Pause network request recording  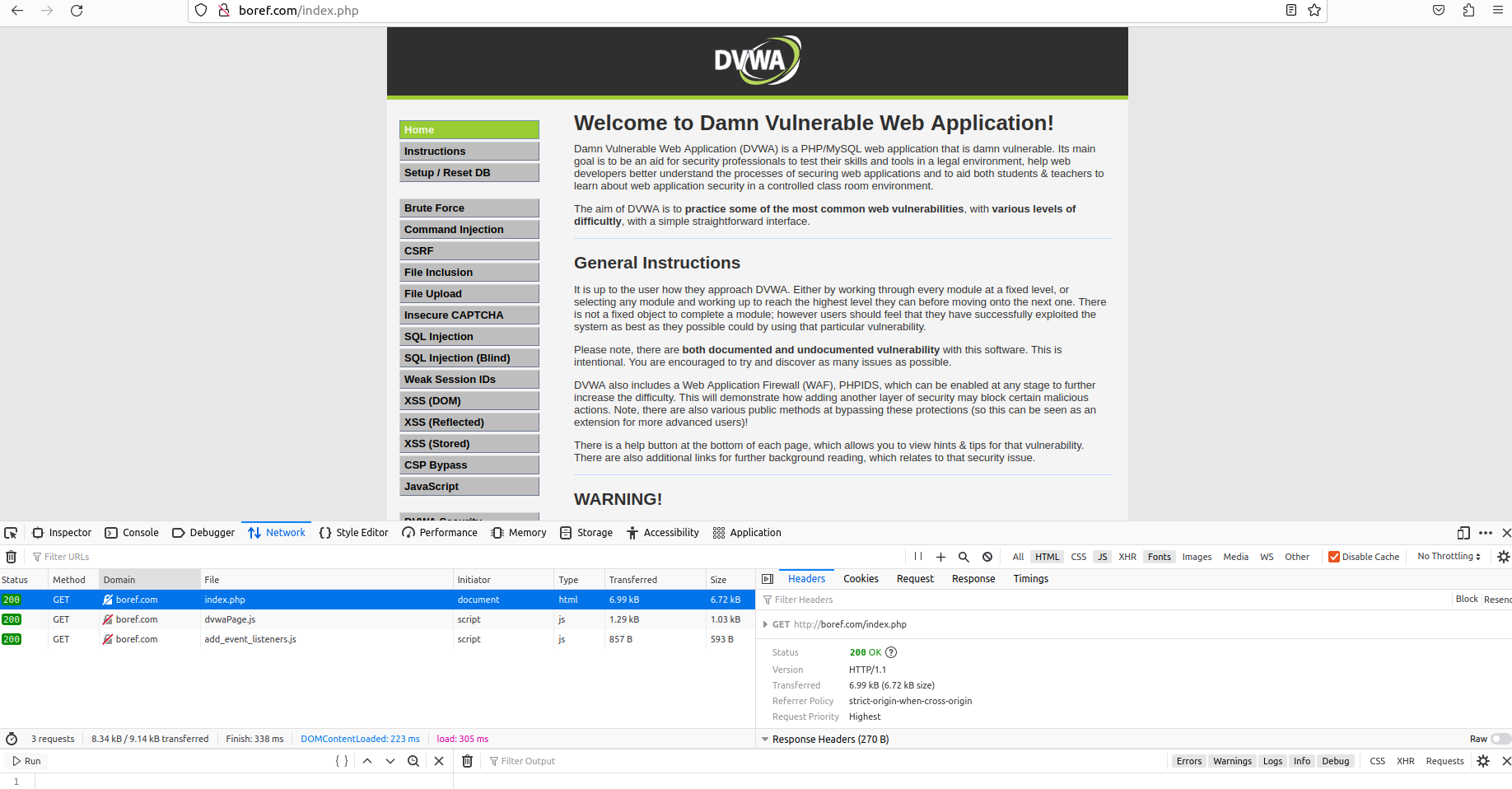tap(918, 557)
